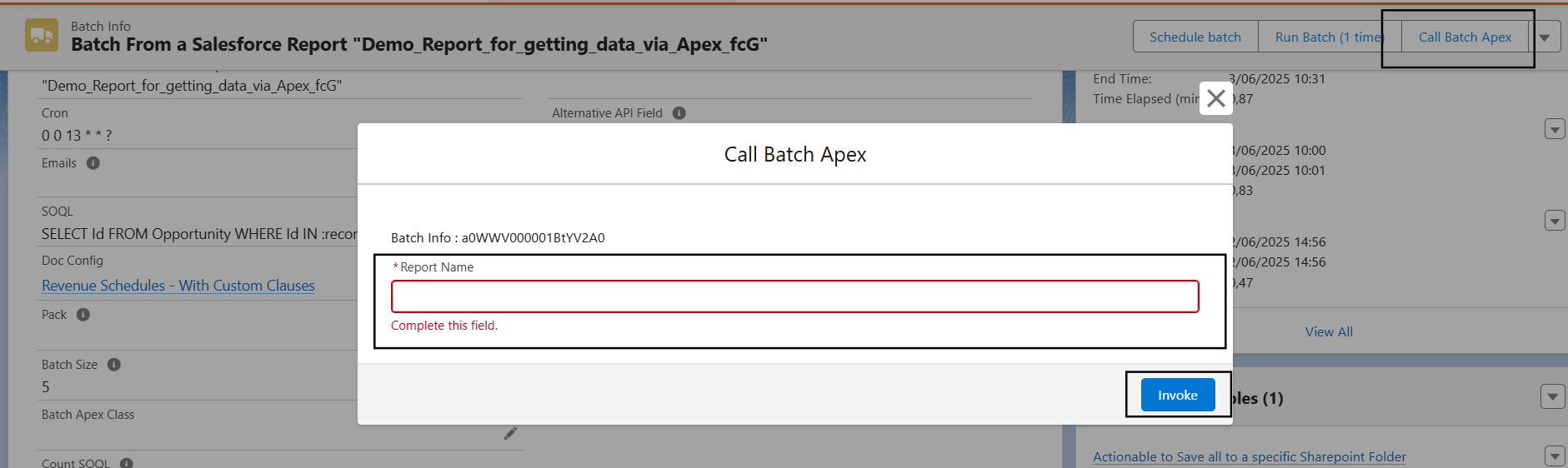
Task: Click the SOQL query text
Action: tap(199, 234)
